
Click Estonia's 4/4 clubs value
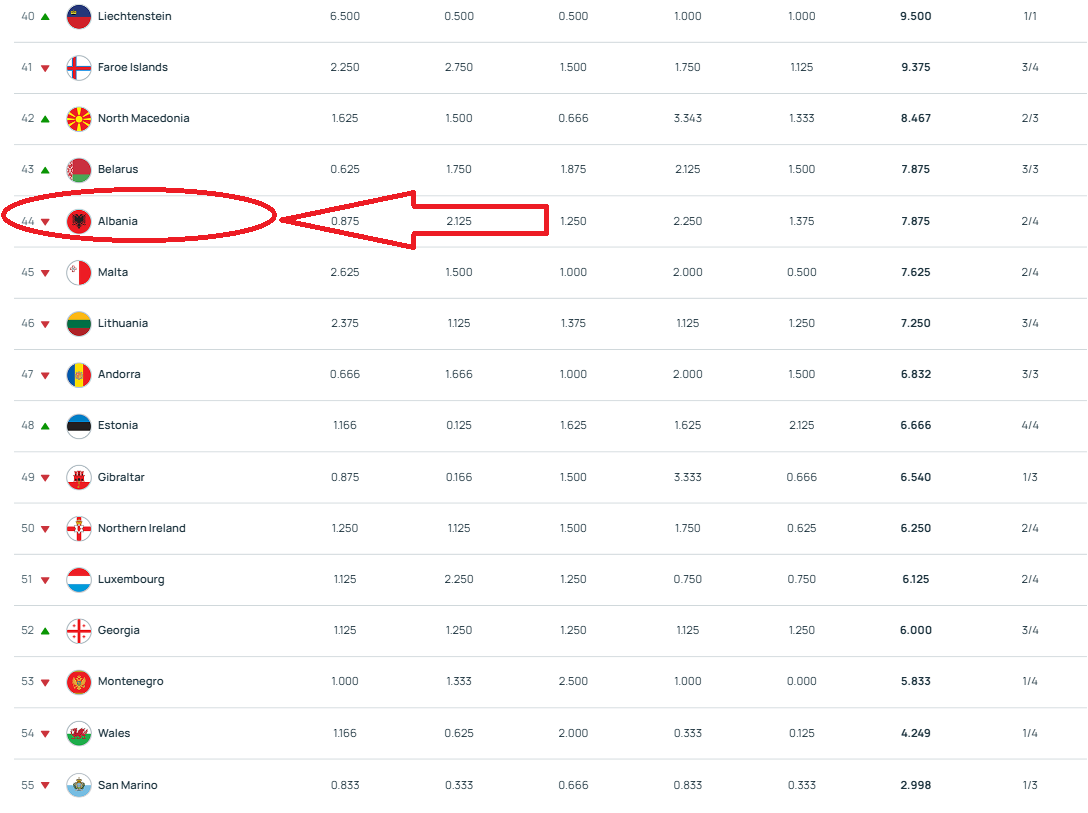1030,425
